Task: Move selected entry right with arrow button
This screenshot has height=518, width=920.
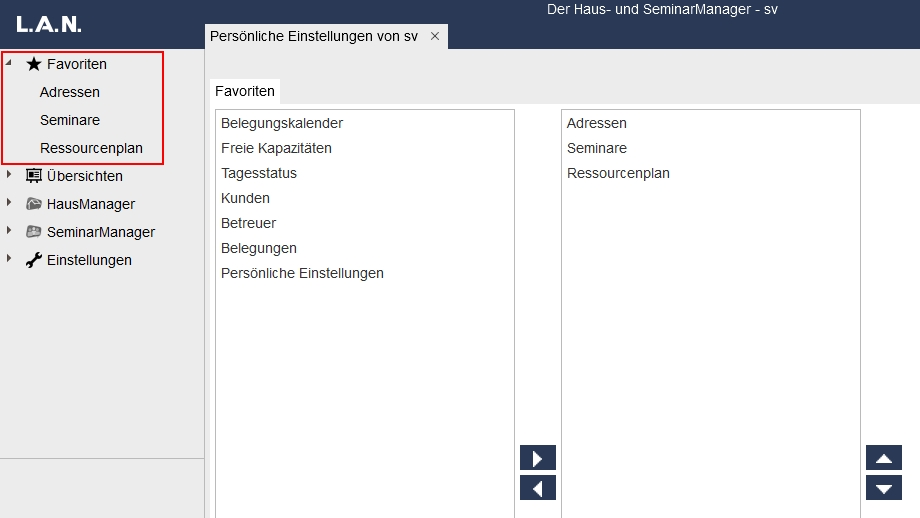Action: tap(538, 458)
